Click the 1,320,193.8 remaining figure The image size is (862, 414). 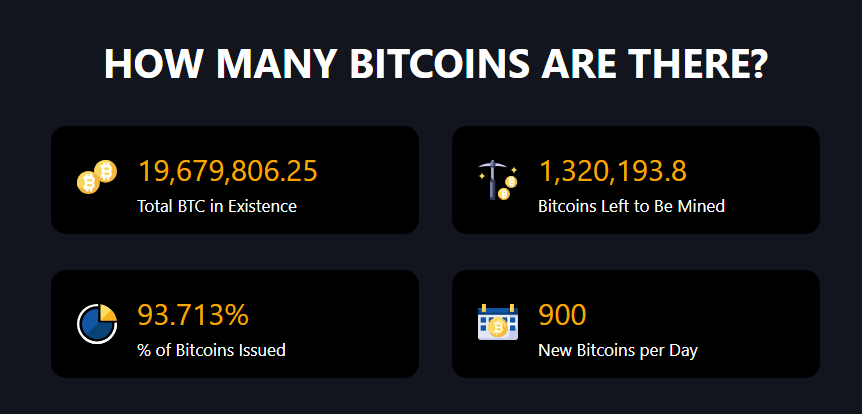pyautogui.click(x=612, y=172)
